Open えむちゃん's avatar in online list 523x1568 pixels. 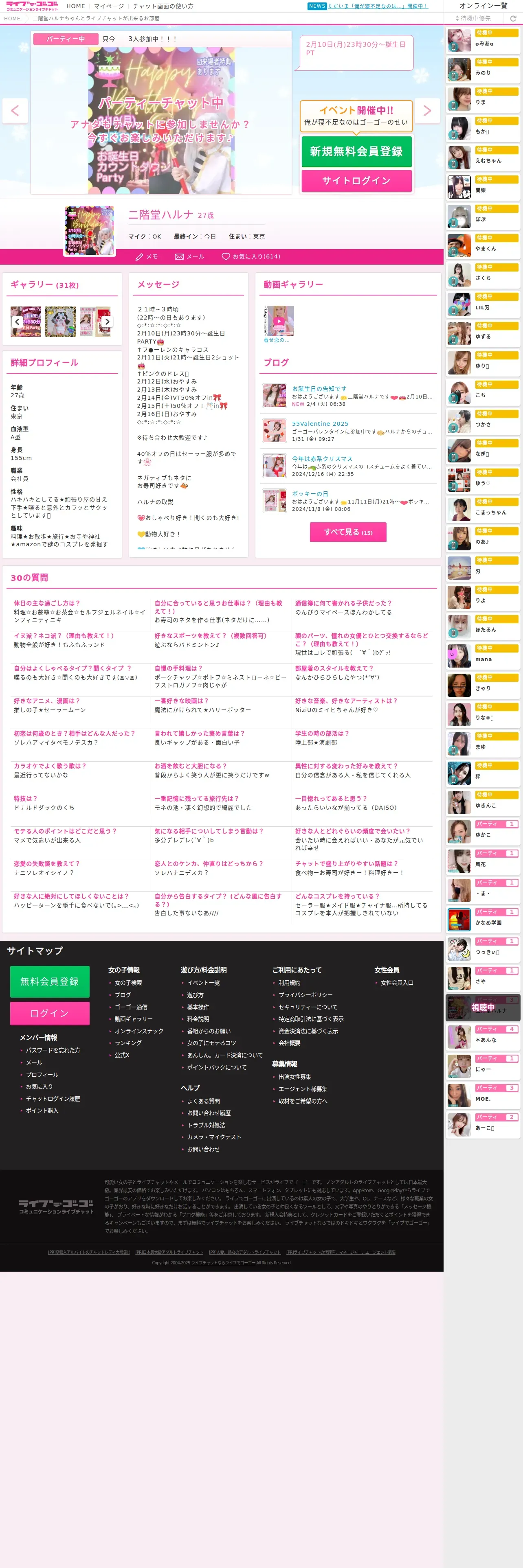tap(459, 158)
